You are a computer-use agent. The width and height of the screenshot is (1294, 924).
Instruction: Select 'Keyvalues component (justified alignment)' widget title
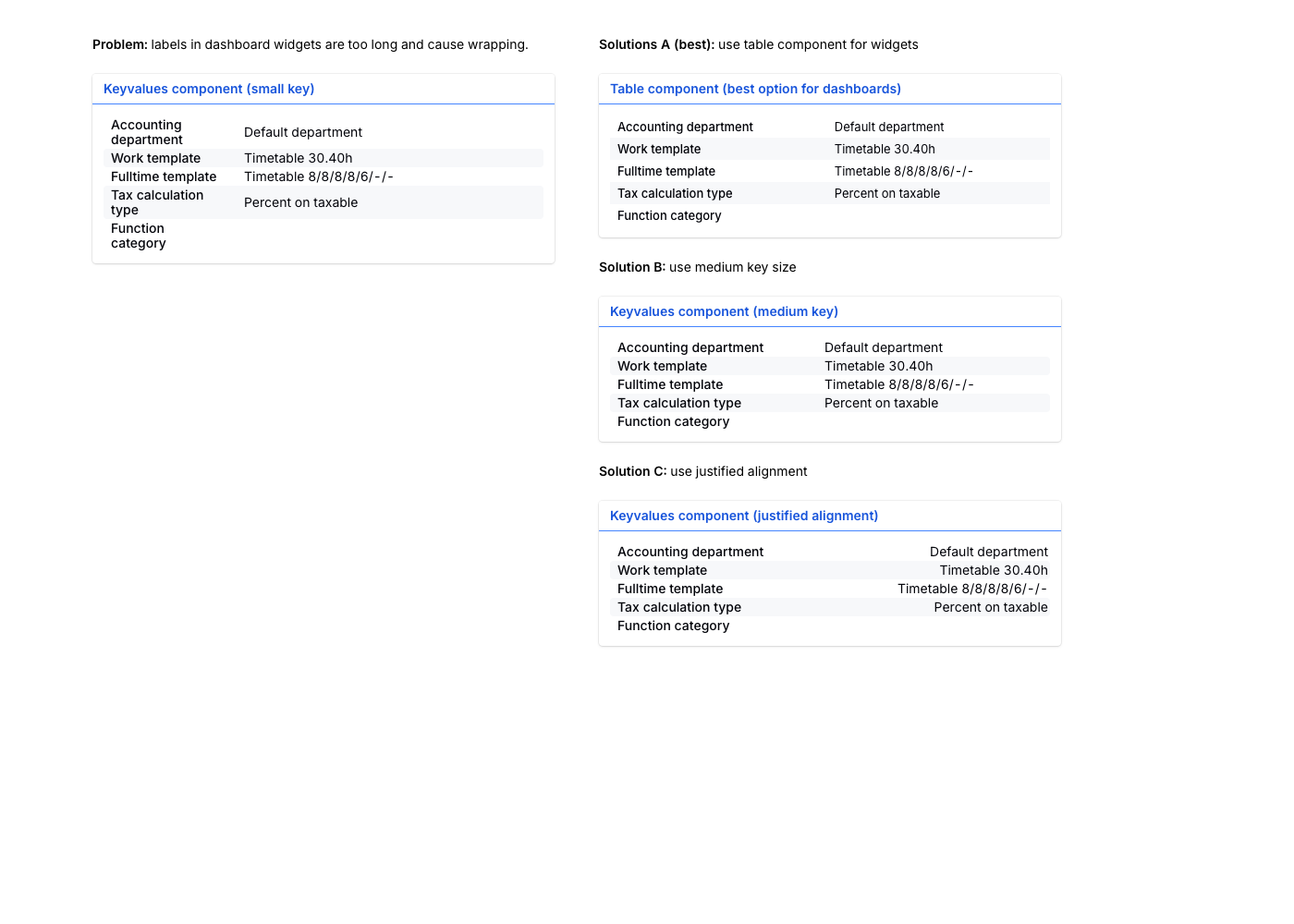point(744,516)
